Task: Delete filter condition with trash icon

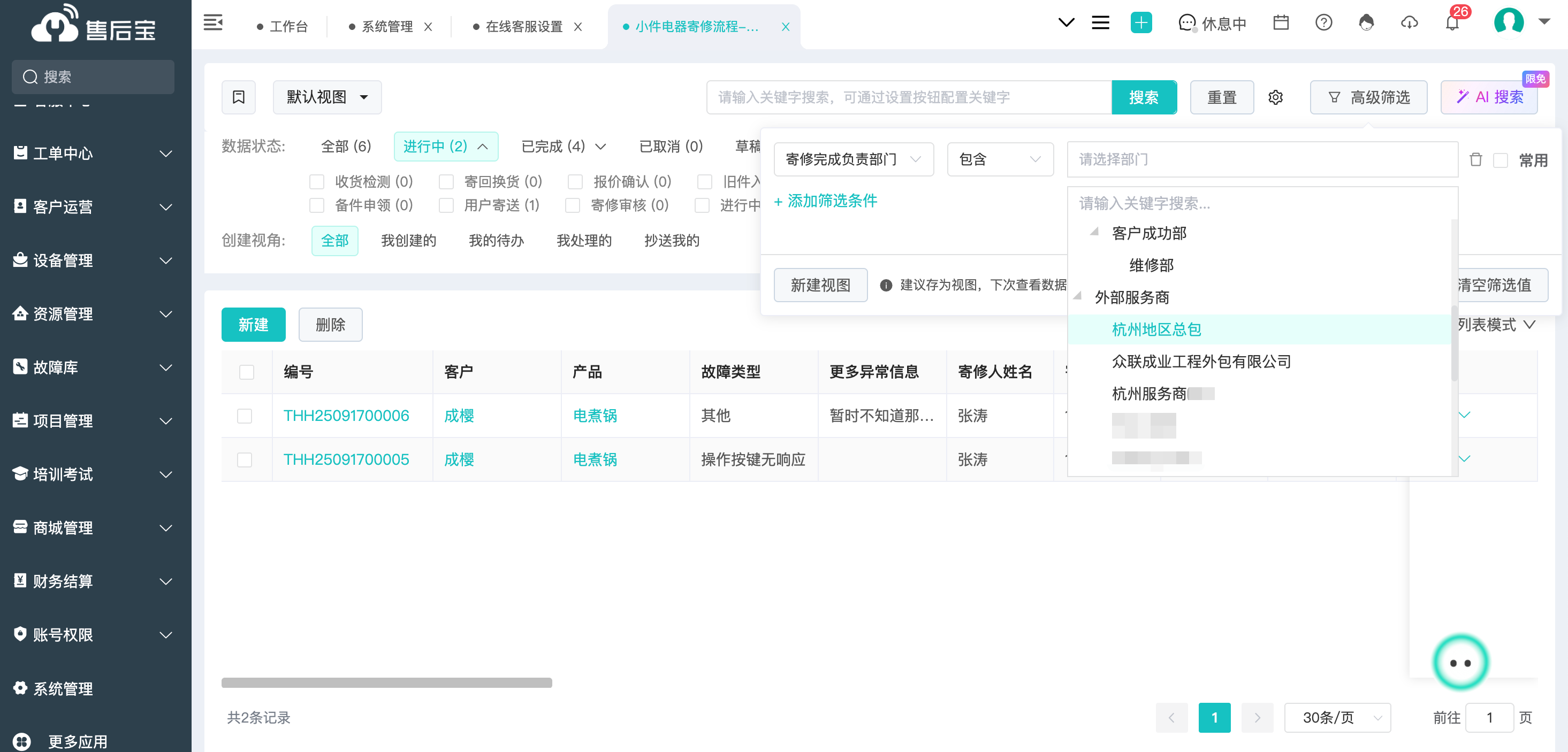Action: click(x=1475, y=159)
